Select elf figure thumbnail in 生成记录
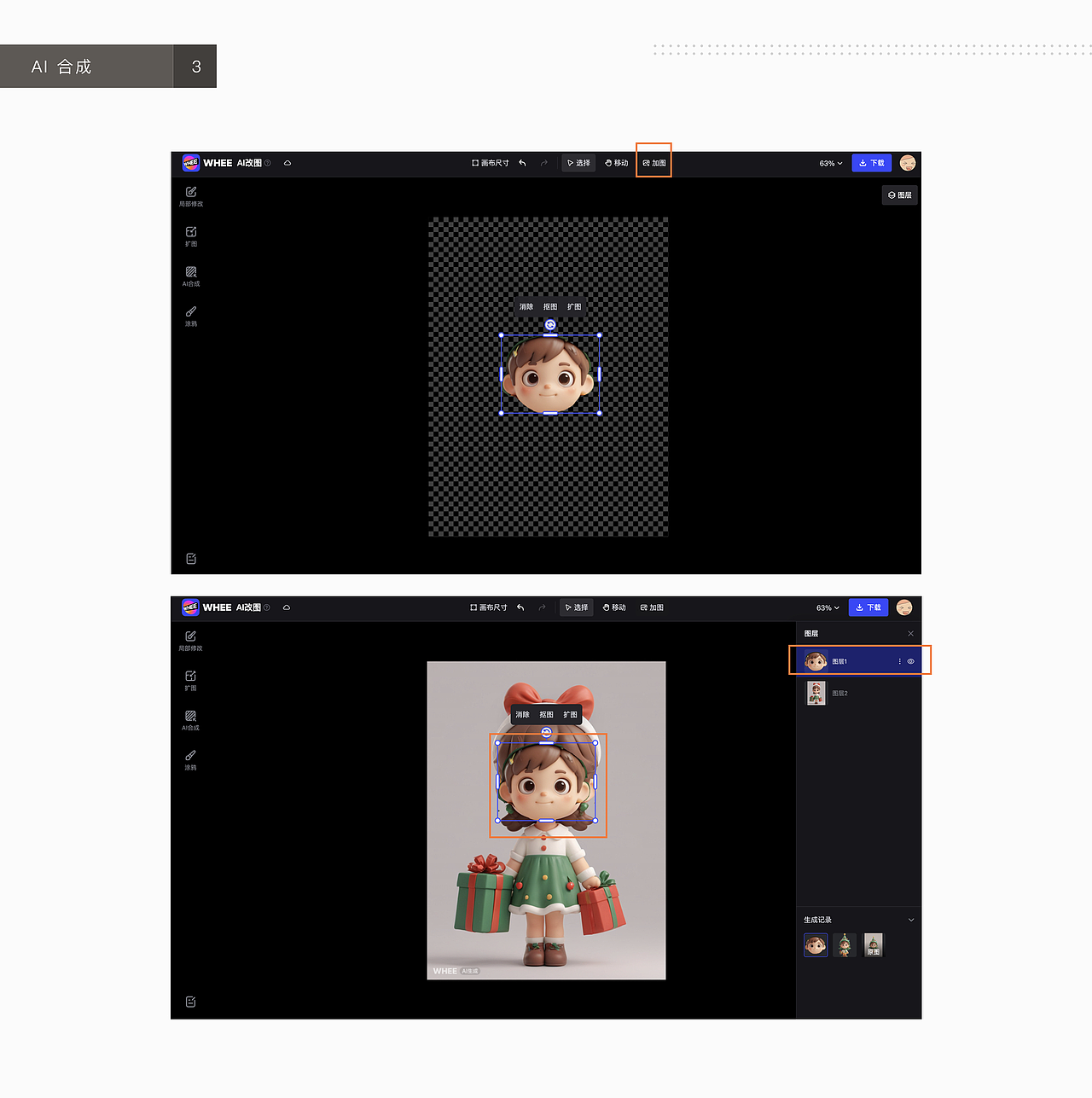The image size is (1092, 1098). pos(845,944)
